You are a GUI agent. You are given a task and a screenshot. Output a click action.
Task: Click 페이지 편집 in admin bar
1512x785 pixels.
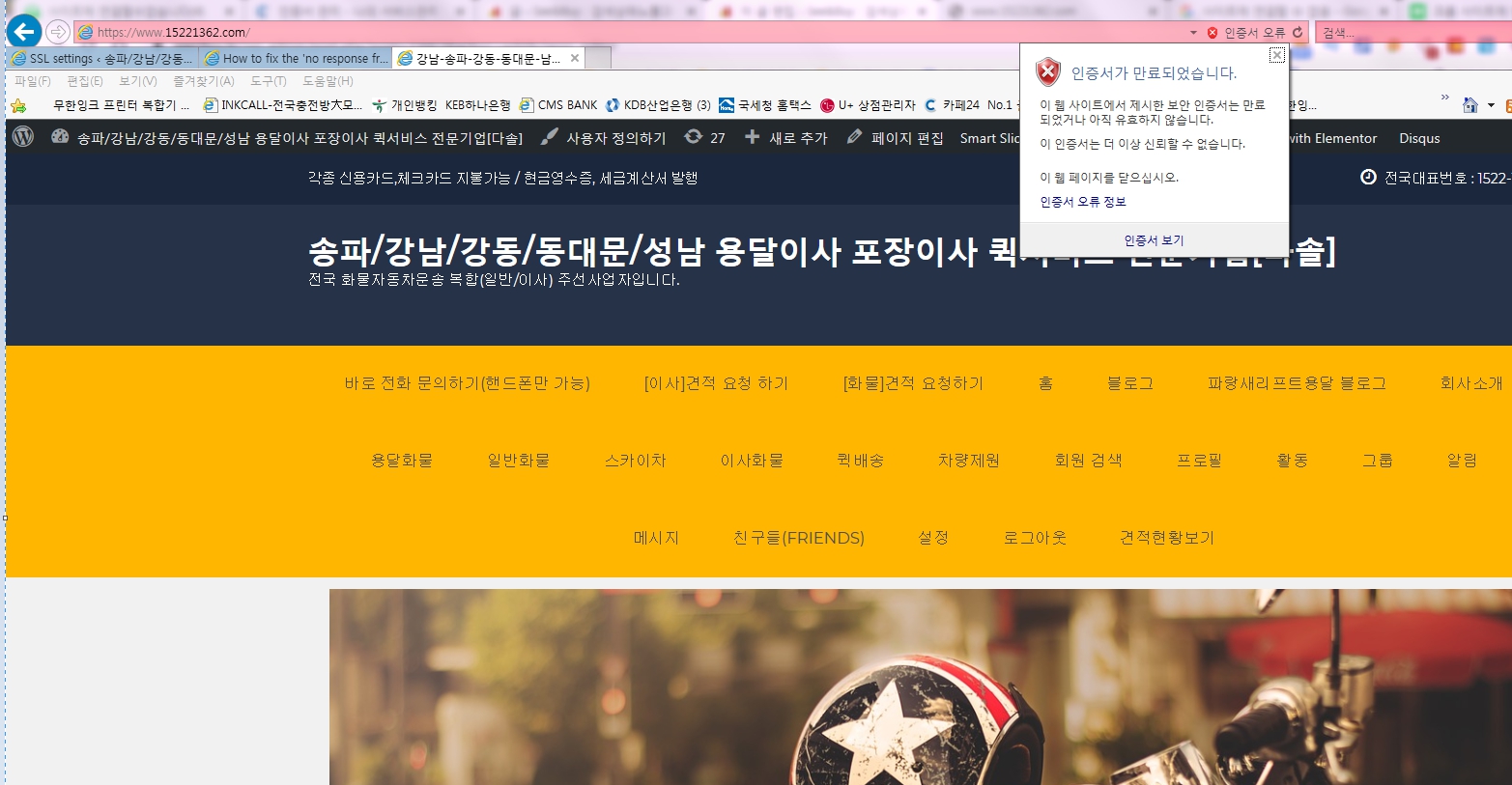coord(895,138)
